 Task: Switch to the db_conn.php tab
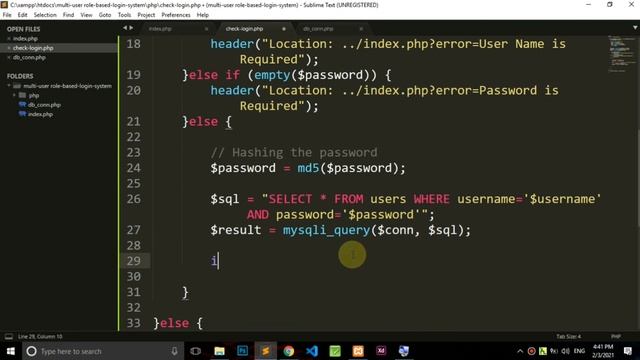pyautogui.click(x=330, y=29)
